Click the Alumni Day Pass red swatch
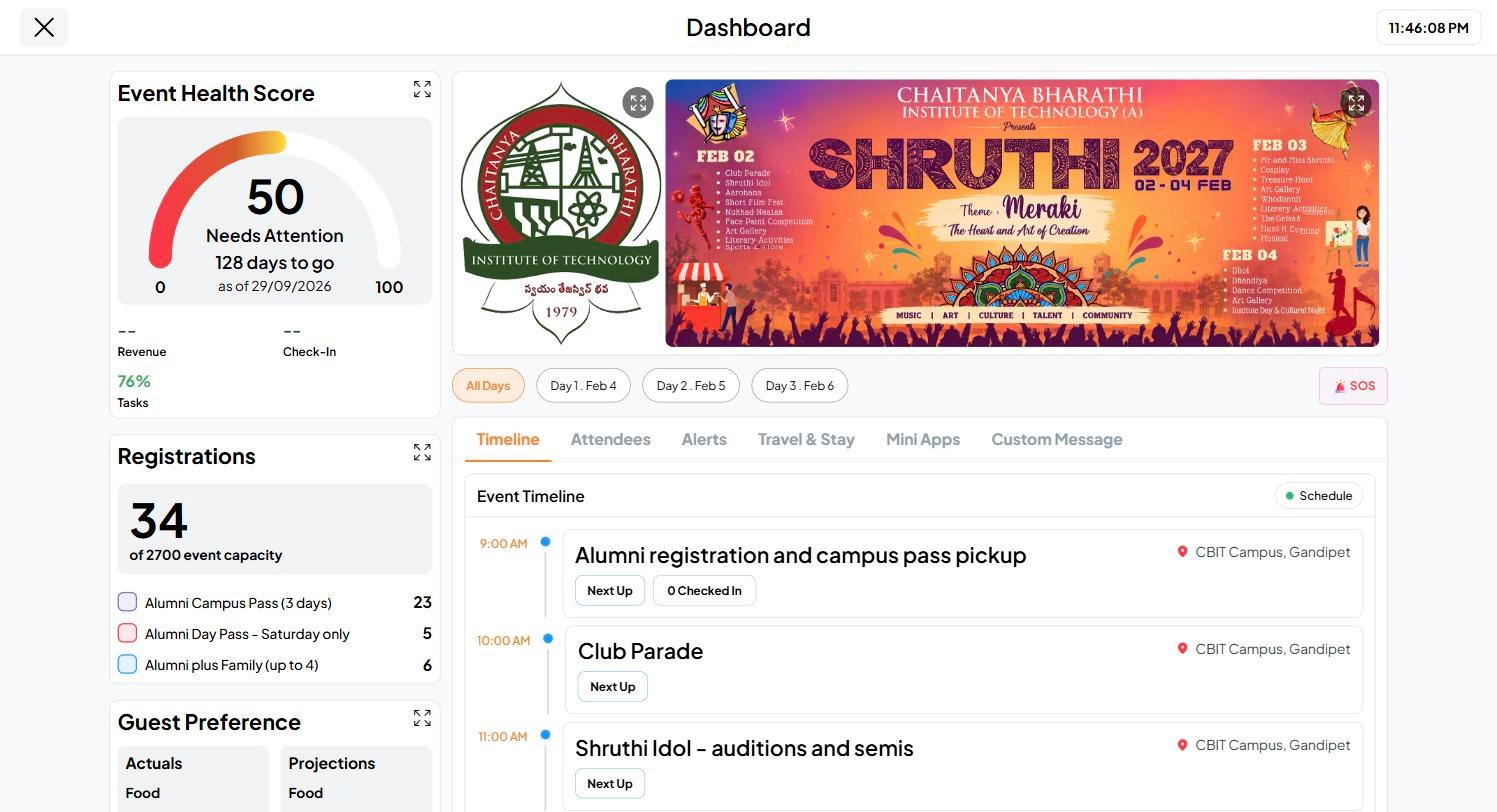The width and height of the screenshot is (1497, 812). (x=127, y=633)
